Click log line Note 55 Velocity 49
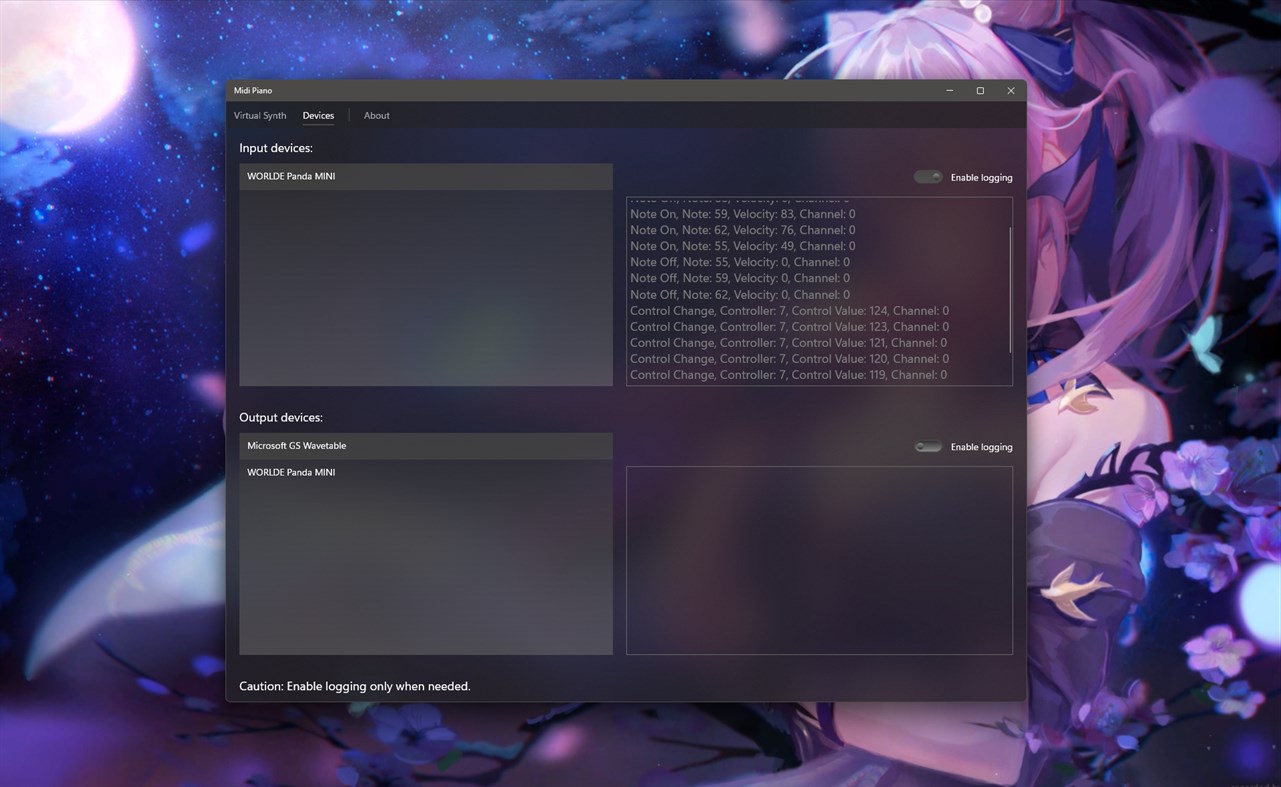 [x=742, y=246]
